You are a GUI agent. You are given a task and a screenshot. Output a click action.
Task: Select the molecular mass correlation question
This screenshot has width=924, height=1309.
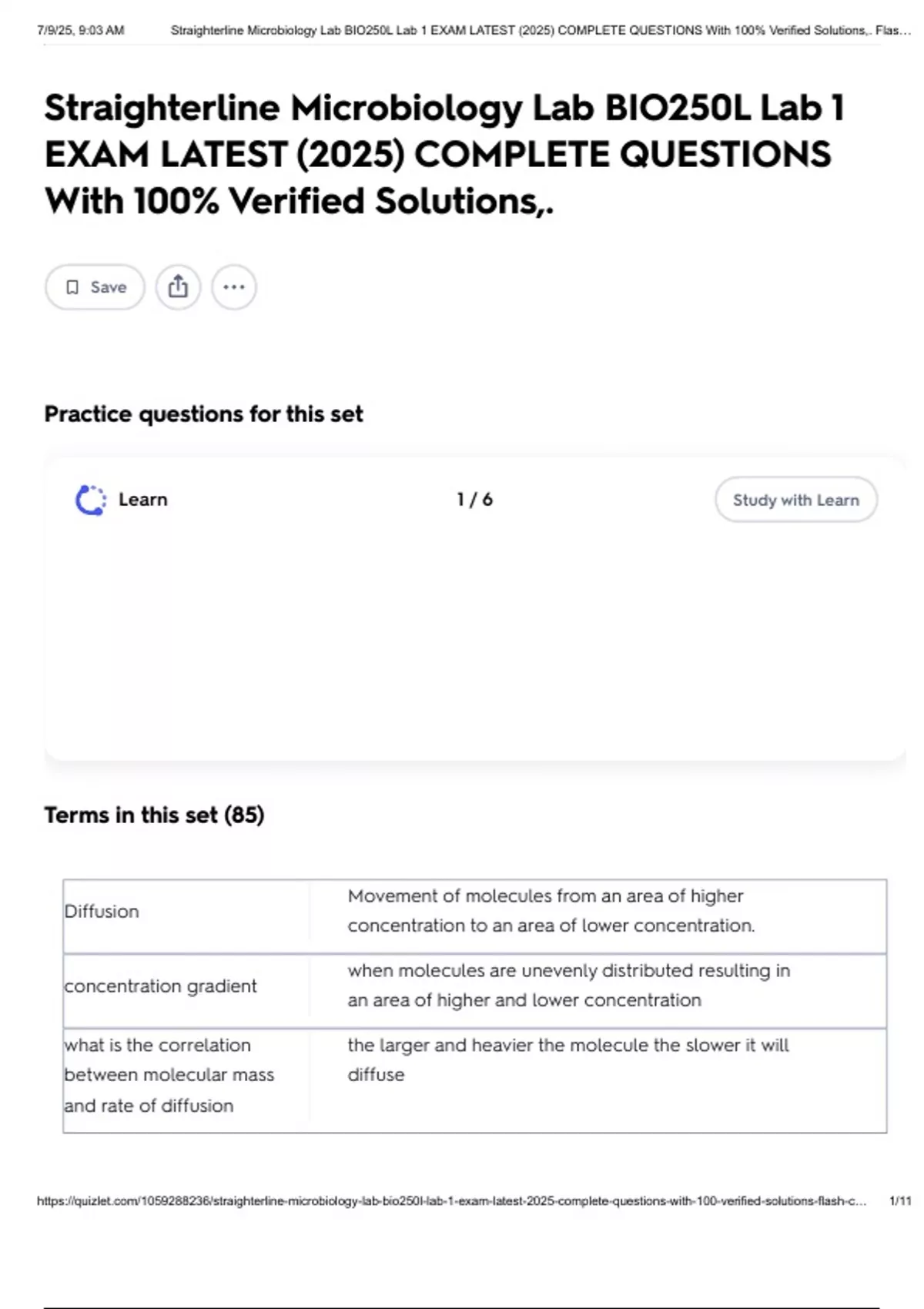click(x=169, y=1075)
